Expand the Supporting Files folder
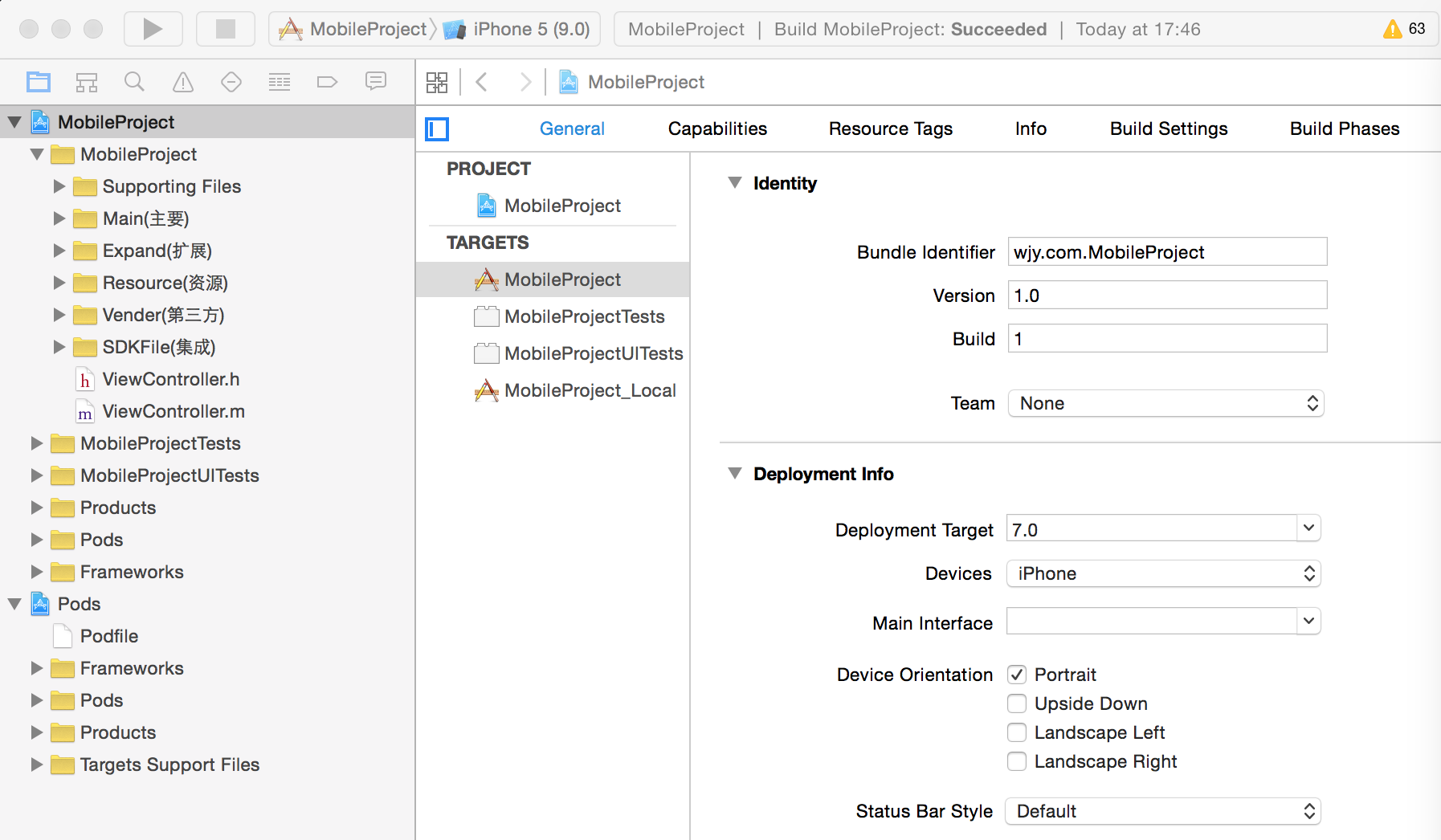1441x840 pixels. (59, 186)
